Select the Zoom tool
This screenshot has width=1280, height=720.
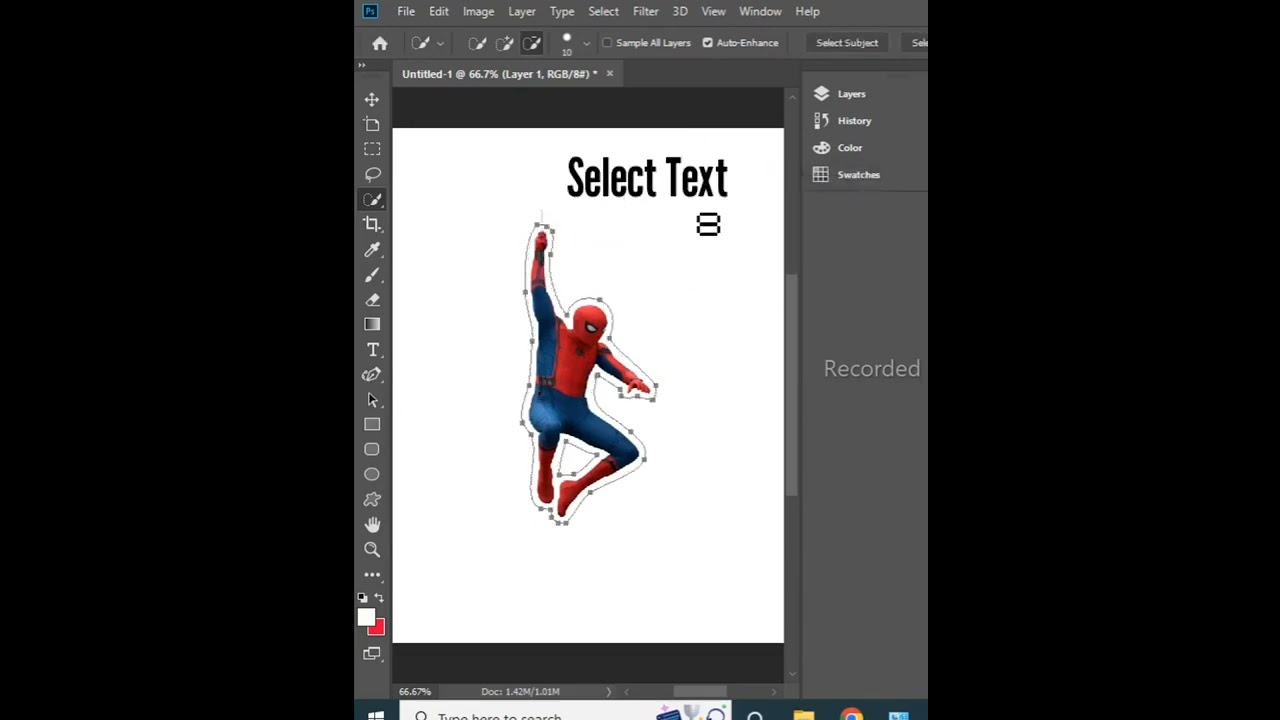click(372, 549)
